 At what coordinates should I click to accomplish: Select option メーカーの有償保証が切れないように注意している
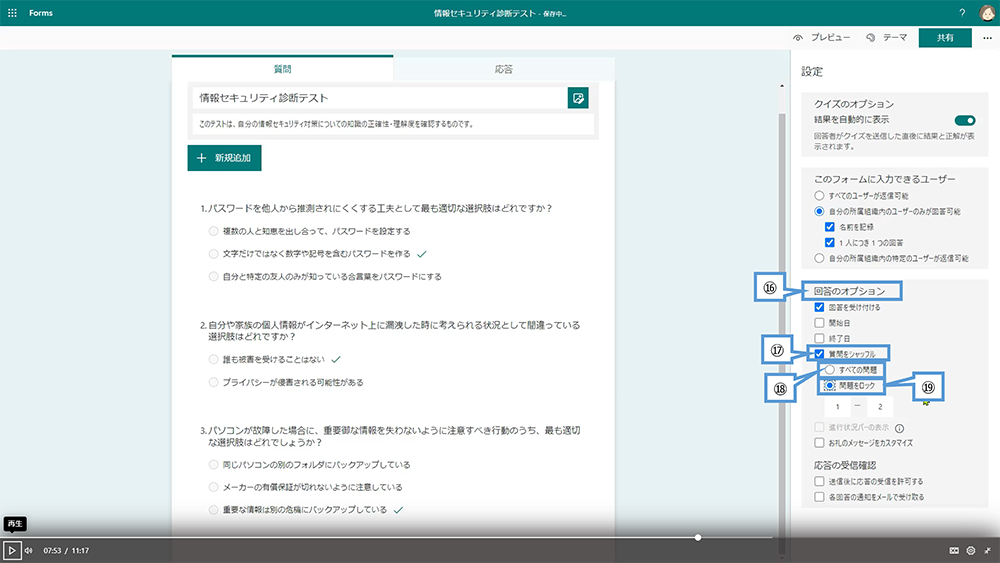pos(214,487)
